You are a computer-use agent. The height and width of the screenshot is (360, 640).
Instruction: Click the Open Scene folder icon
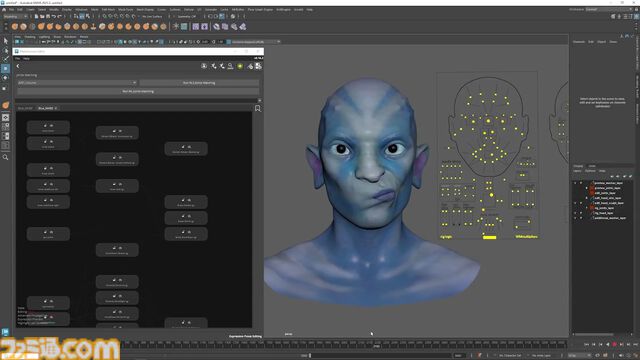click(x=42, y=16)
